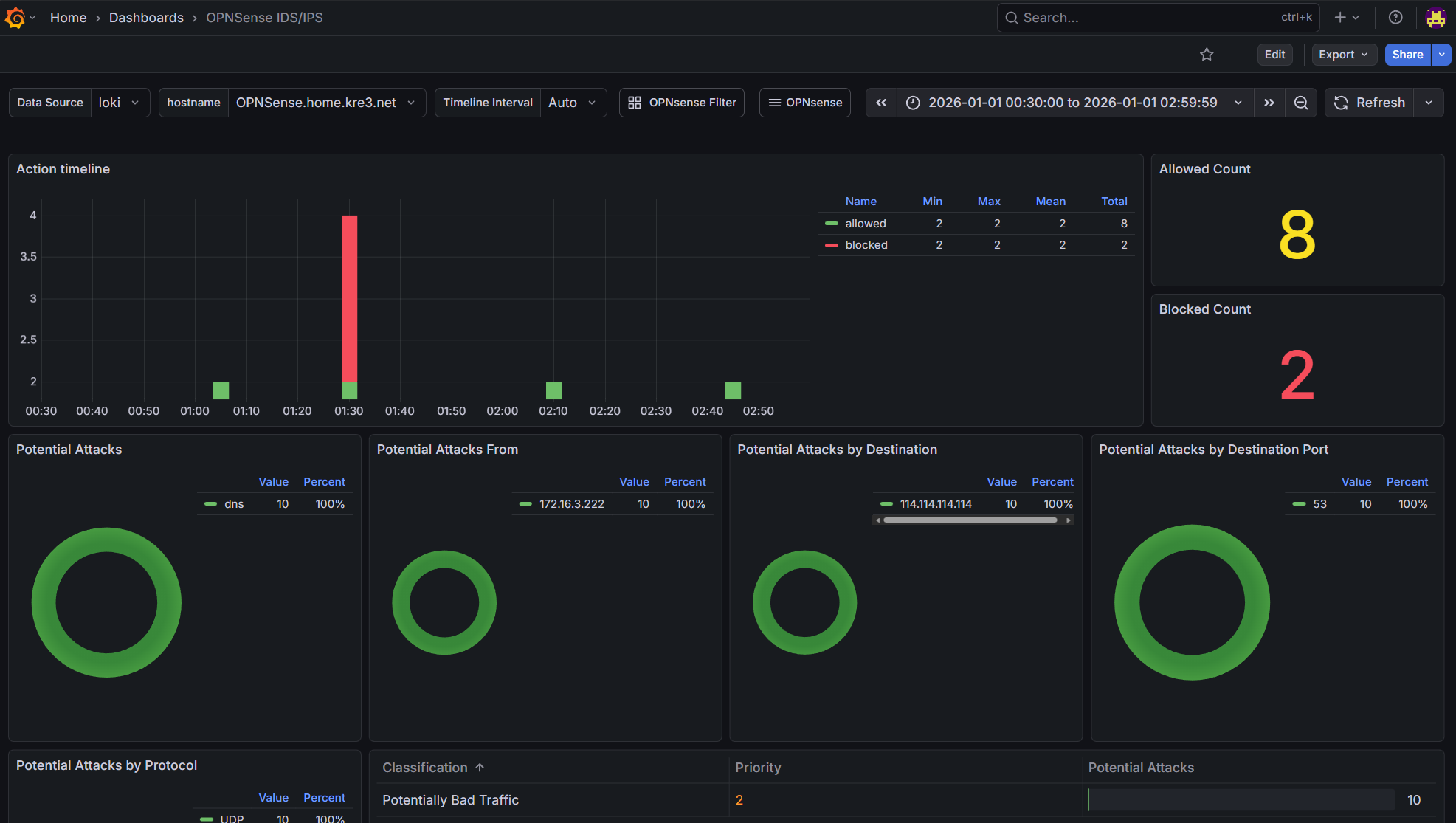Screen dimensions: 1456x823
Task: Toggle the dns series in Potential Attacks
Action: (234, 504)
